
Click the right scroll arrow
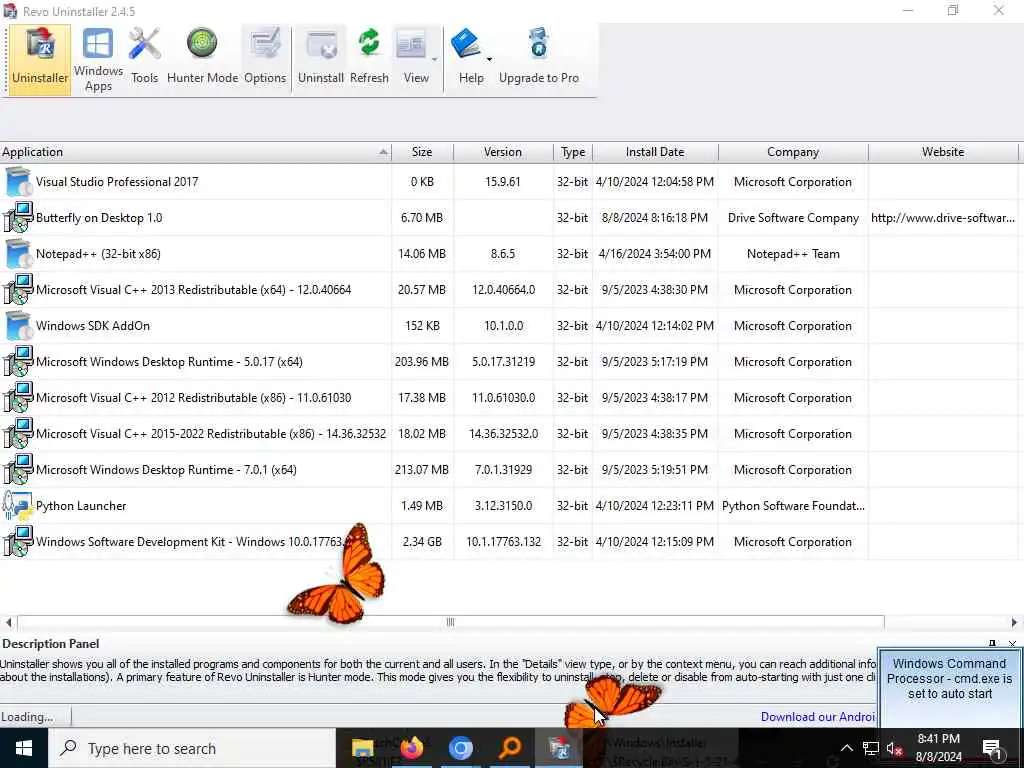click(x=1014, y=622)
